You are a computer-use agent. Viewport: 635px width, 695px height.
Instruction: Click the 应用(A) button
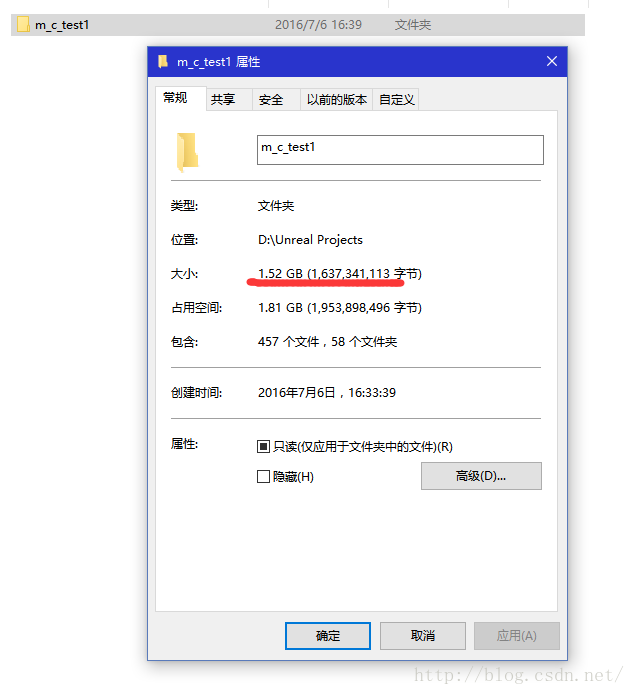point(517,636)
